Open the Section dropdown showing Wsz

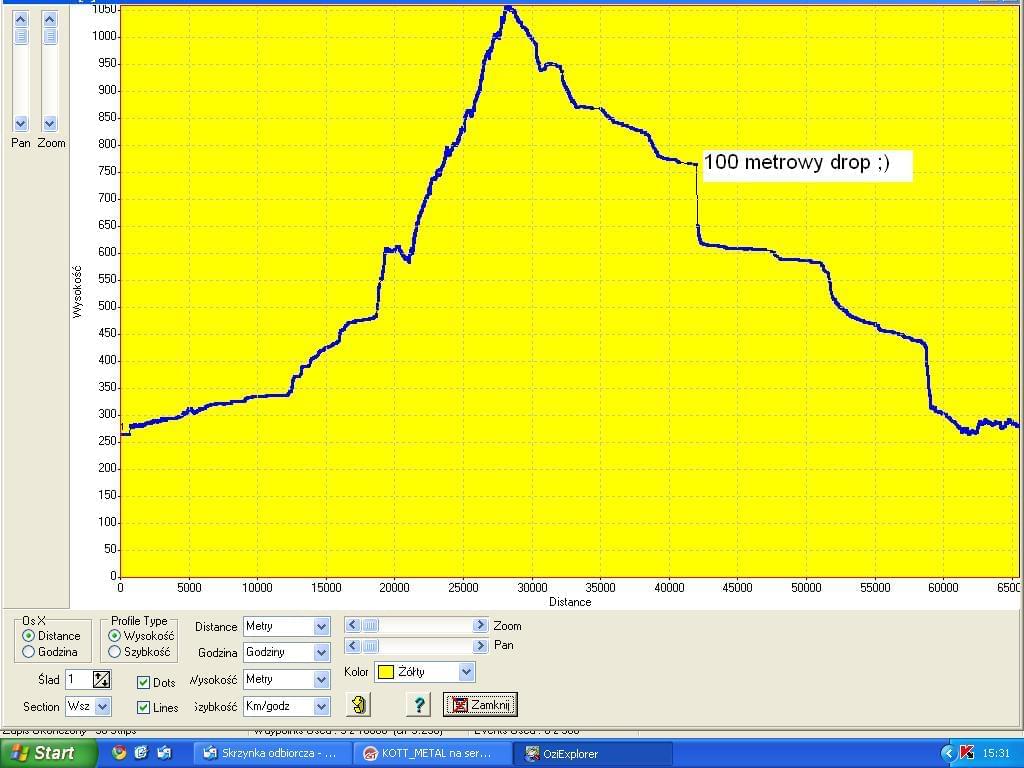[x=102, y=707]
